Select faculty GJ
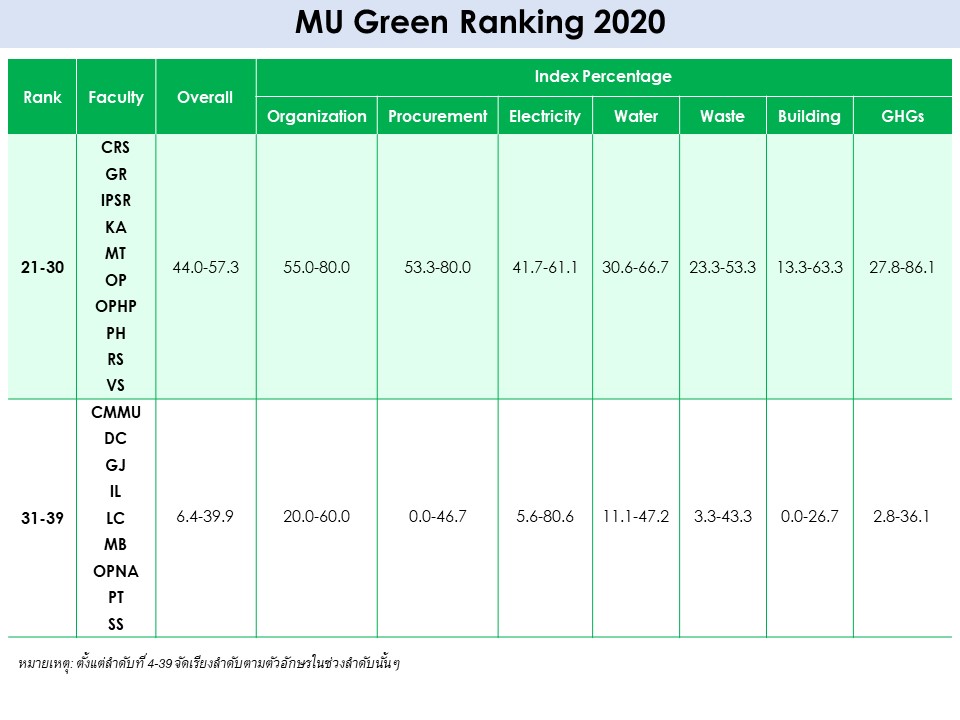This screenshot has width=960, height=720. pyautogui.click(x=116, y=465)
